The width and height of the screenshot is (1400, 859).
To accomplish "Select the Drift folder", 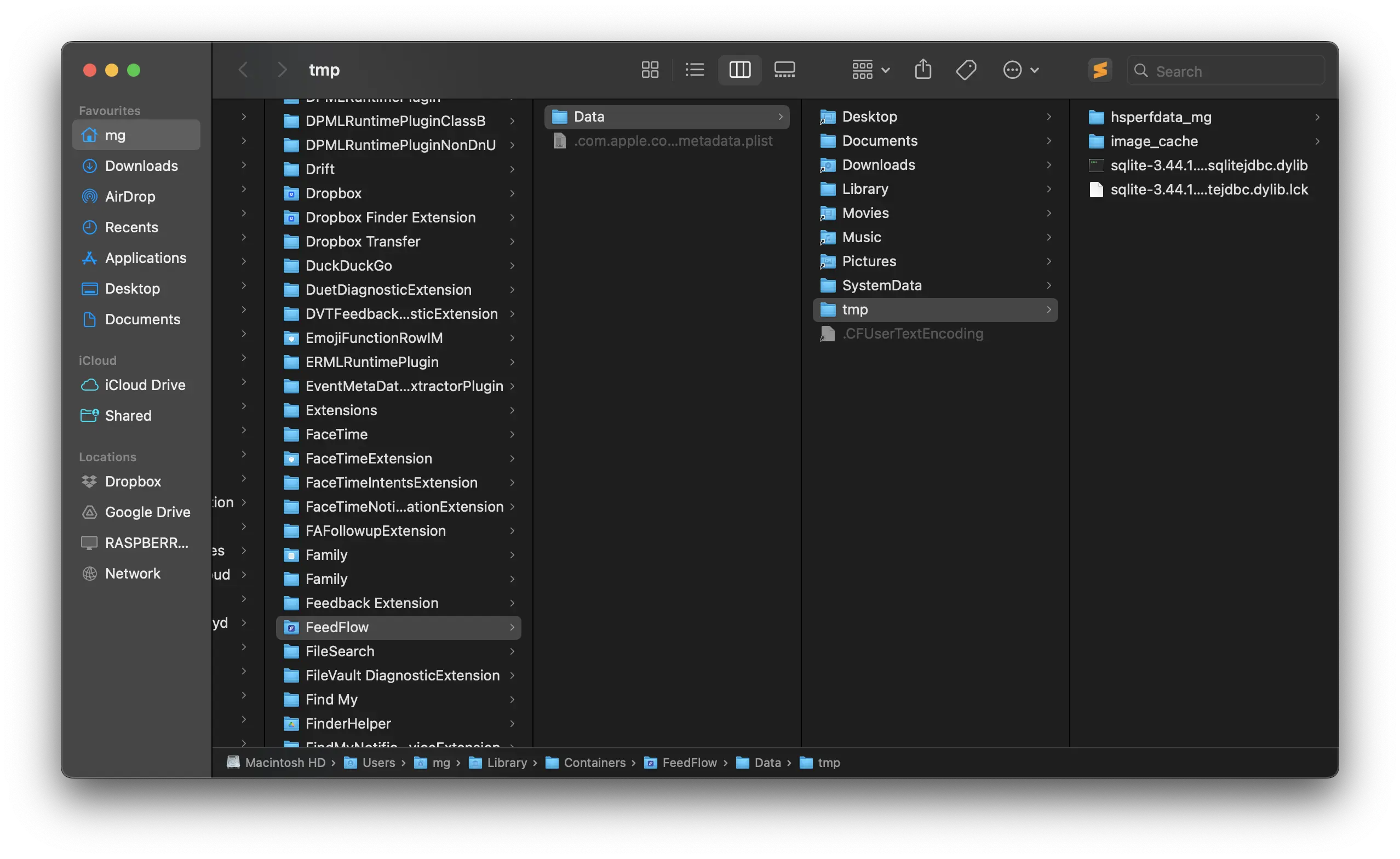I will coord(398,169).
